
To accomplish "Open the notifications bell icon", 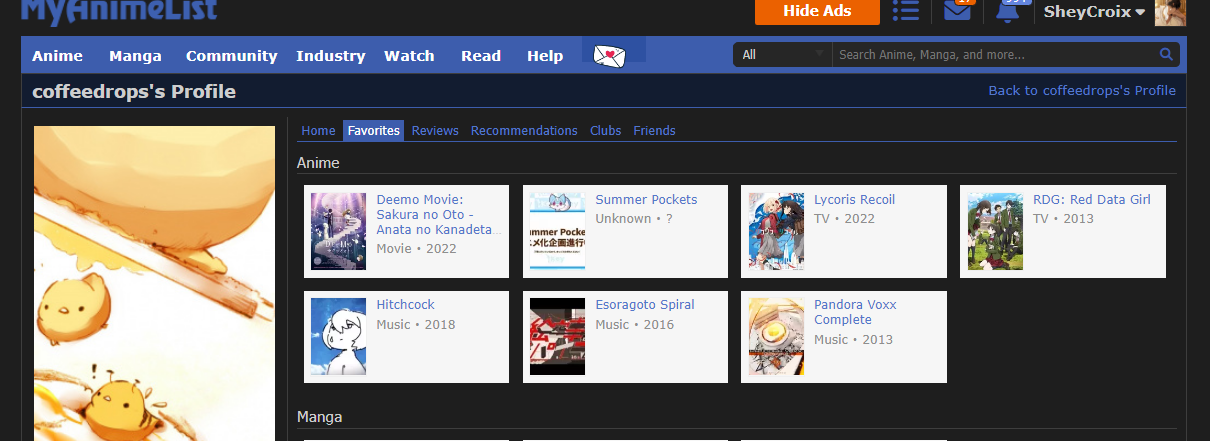I will tap(1008, 10).
